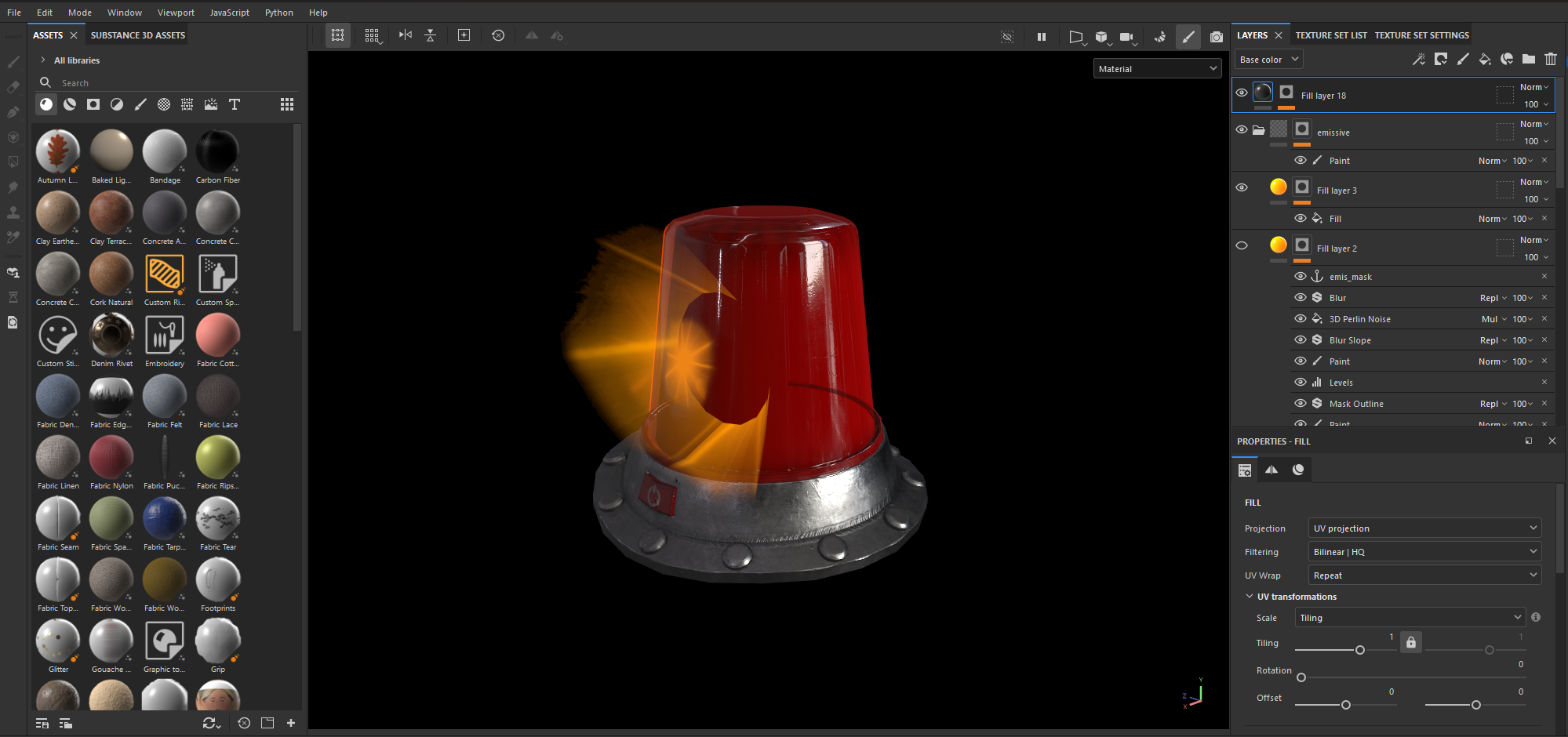Click the pause rendering icon
Screen dimensions: 1568x737
click(x=1042, y=37)
